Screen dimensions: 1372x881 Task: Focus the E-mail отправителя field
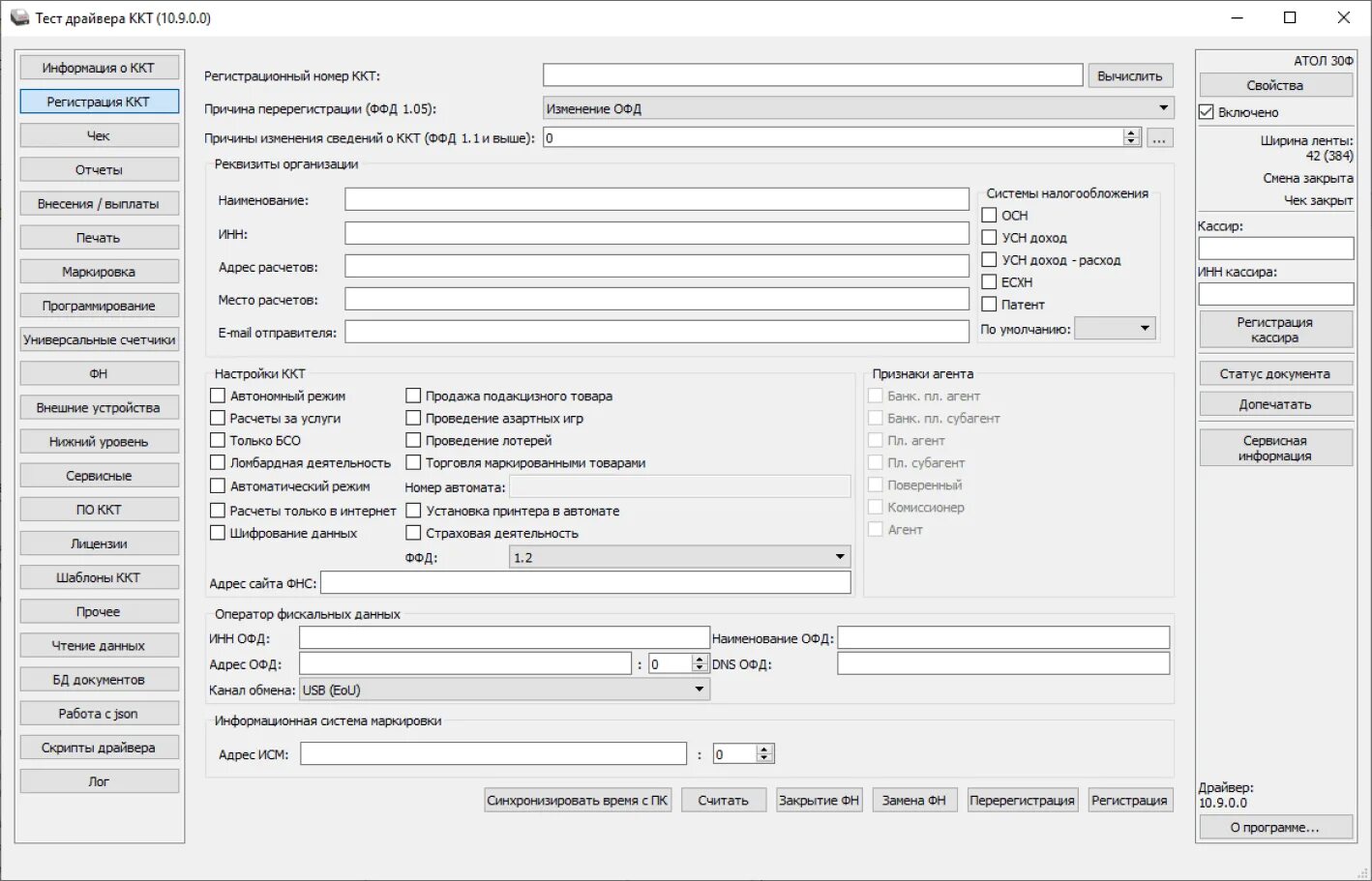[x=657, y=332]
